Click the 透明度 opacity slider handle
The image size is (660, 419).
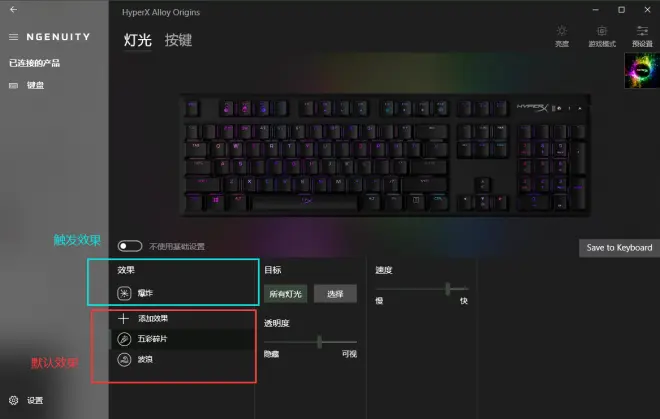click(x=319, y=342)
